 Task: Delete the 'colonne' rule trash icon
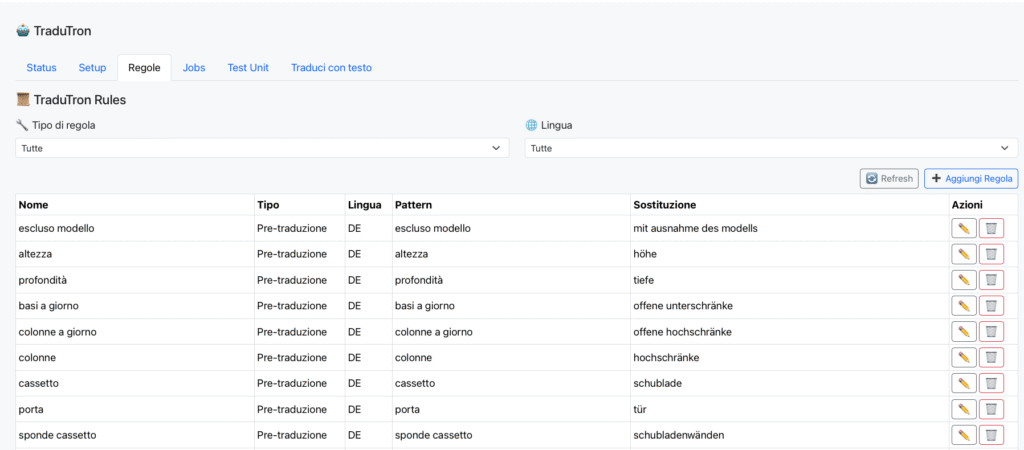coord(991,357)
